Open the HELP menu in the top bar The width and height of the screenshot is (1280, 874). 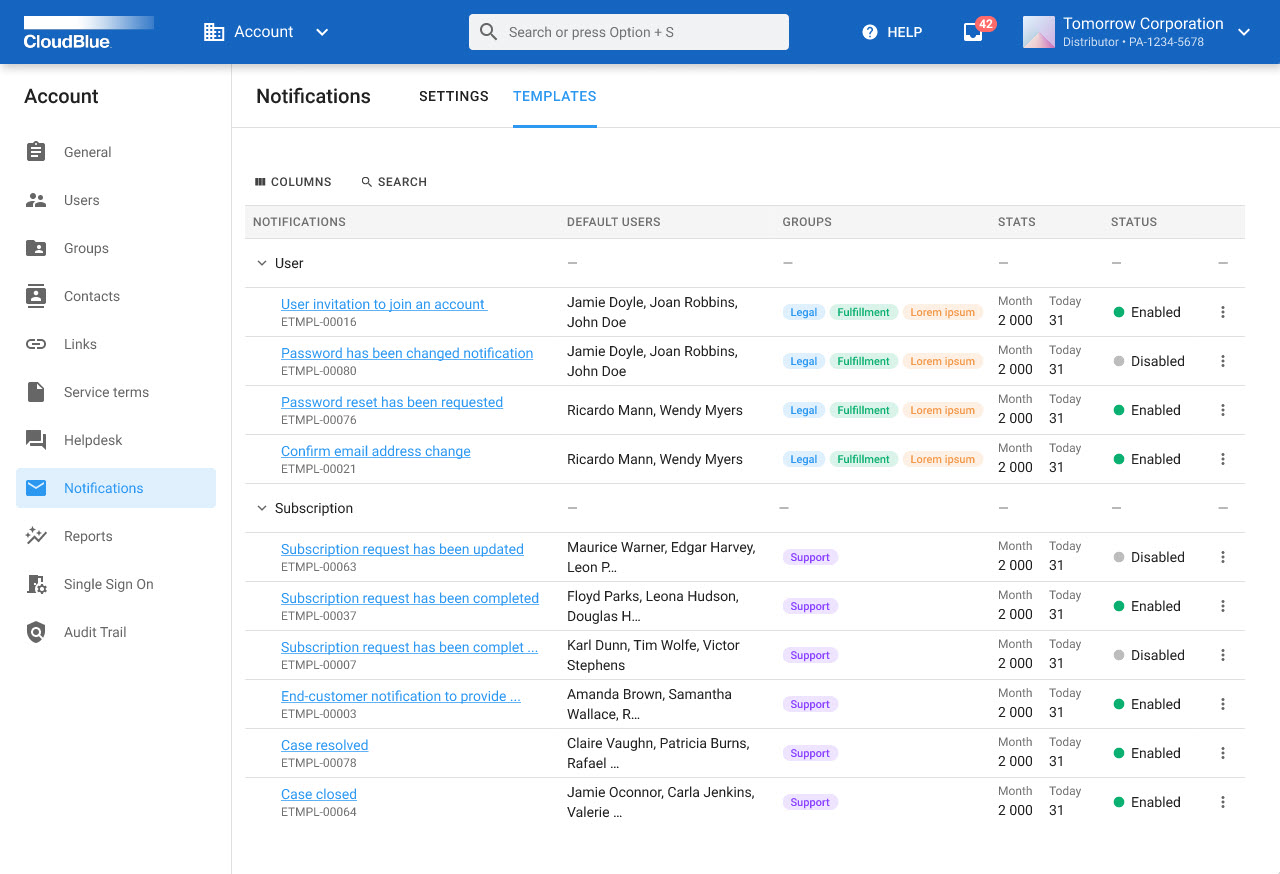click(891, 31)
